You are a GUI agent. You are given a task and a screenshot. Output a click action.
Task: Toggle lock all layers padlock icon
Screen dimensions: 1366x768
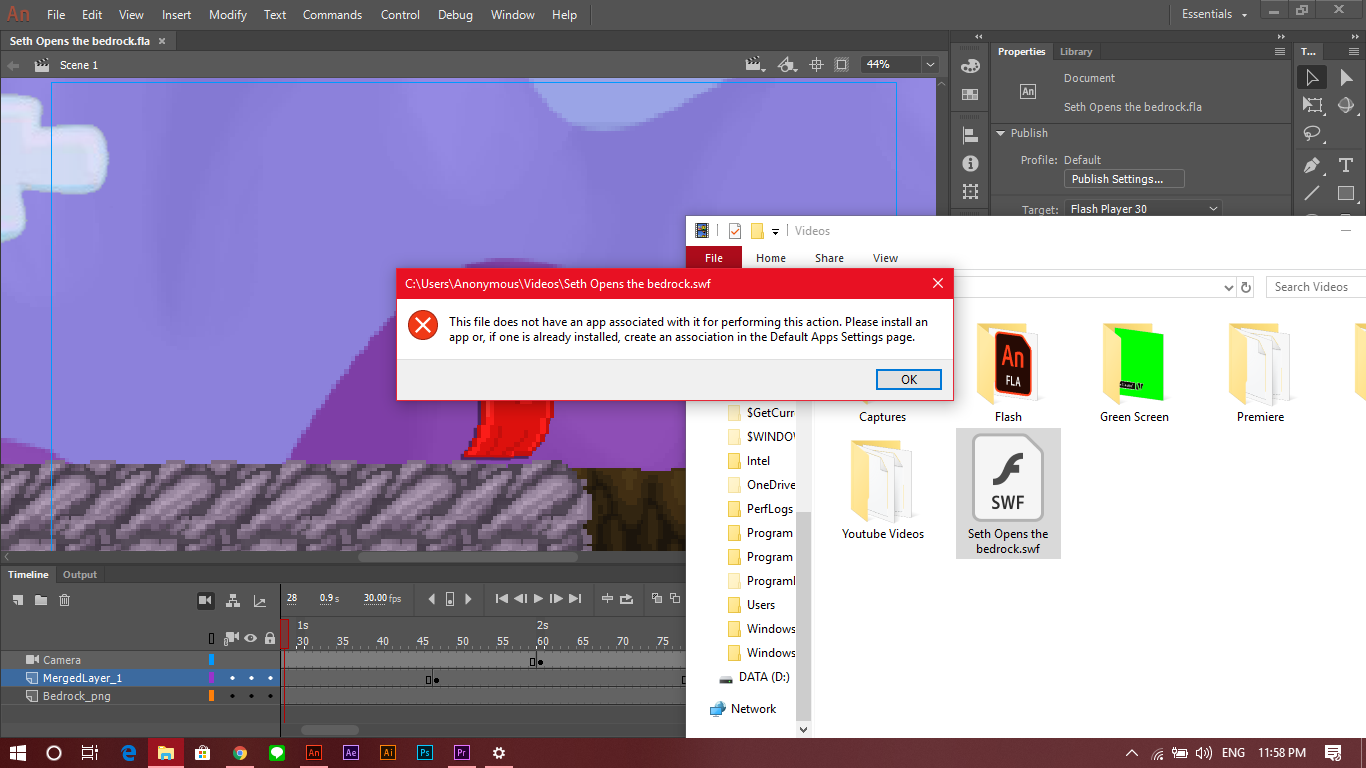coord(270,638)
